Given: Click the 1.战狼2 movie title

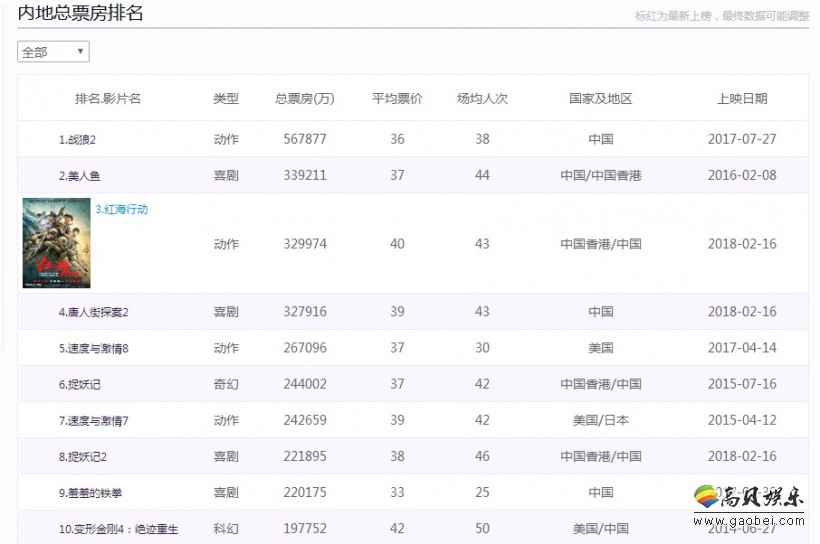Looking at the screenshot, I should [77, 140].
